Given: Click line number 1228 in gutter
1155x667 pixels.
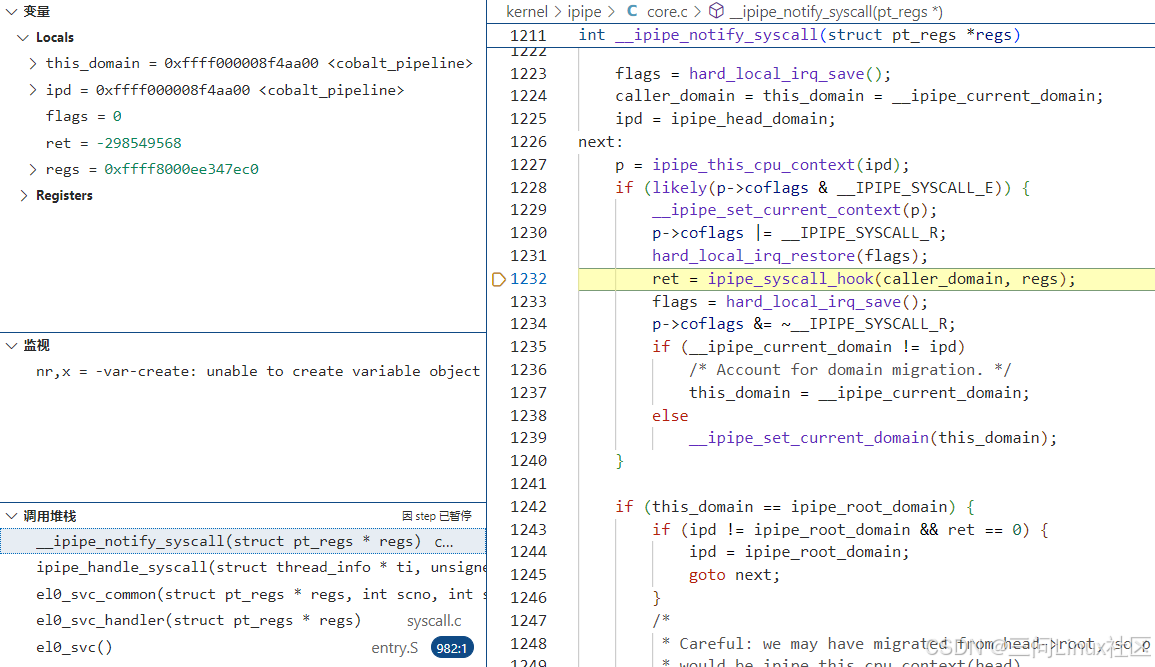Looking at the screenshot, I should 528,188.
